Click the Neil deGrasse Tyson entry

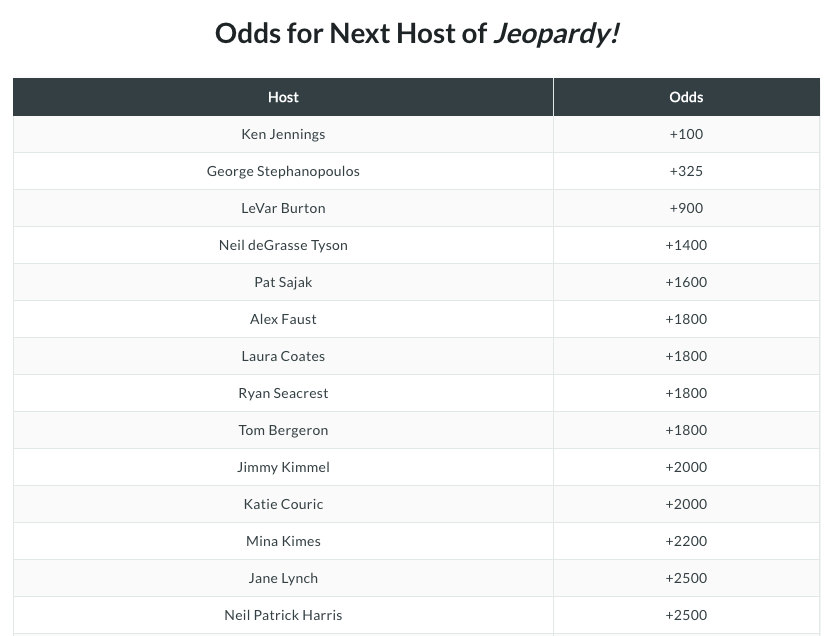point(283,245)
